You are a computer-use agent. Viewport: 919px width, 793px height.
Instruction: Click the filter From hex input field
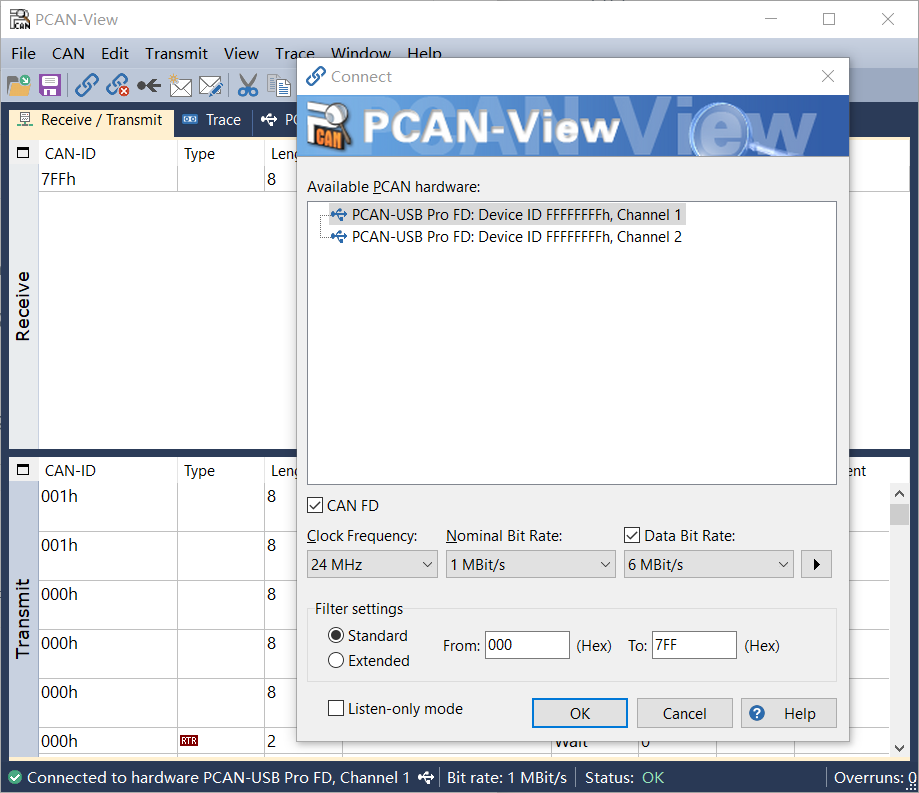point(527,645)
